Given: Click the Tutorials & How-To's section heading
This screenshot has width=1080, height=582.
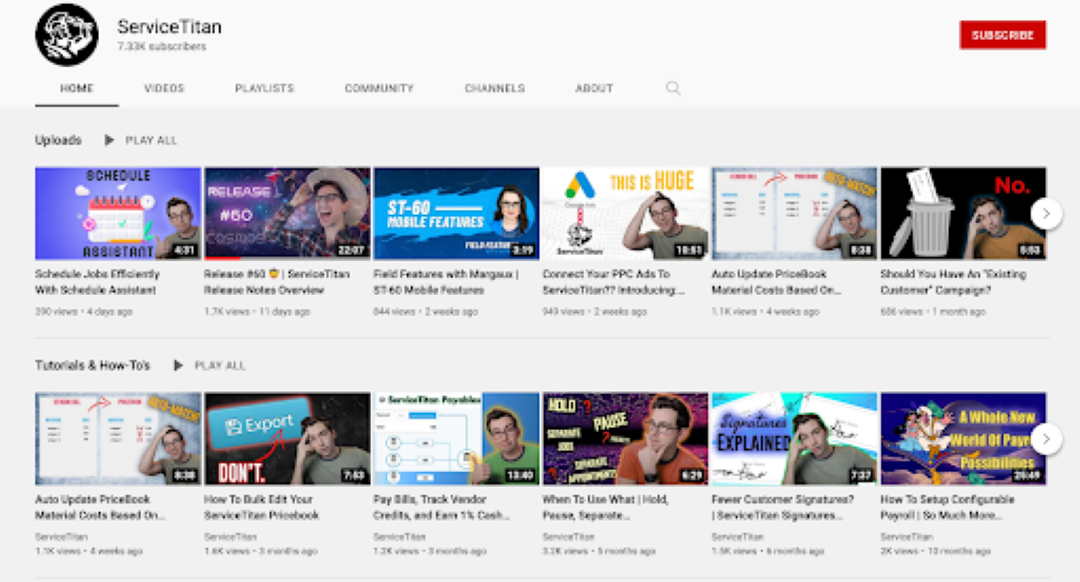Looking at the screenshot, I should [92, 366].
